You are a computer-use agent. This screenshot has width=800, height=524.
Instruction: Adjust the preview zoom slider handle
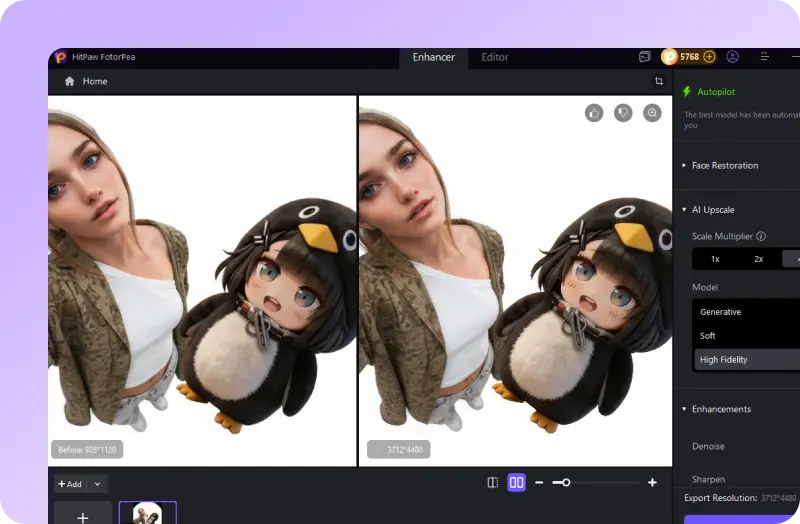[566, 482]
